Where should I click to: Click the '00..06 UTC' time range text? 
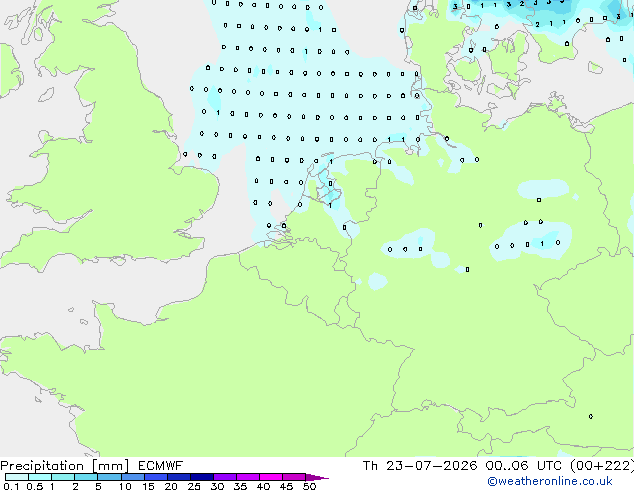pos(524,466)
